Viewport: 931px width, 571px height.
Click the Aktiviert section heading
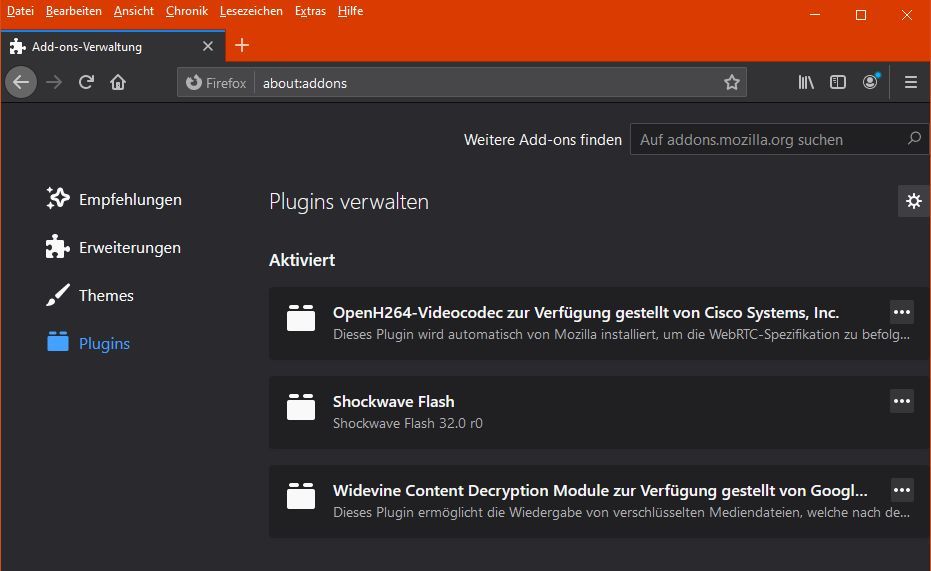coord(302,260)
